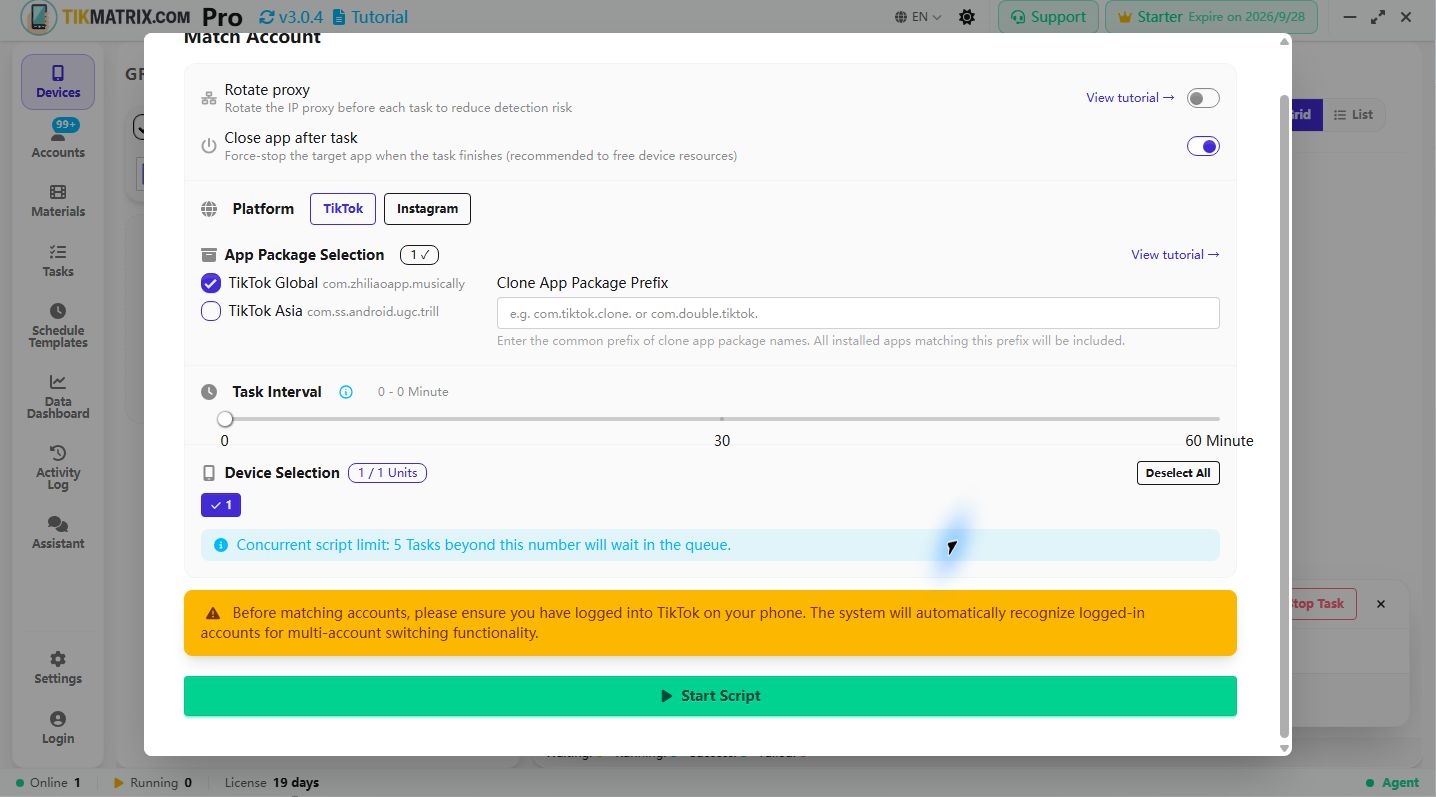Click the License 19 days status text
The image size is (1436, 797).
272,783
